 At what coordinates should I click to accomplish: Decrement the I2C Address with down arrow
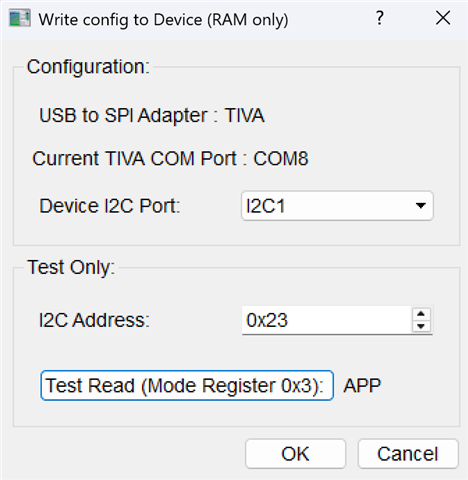[x=421, y=326]
